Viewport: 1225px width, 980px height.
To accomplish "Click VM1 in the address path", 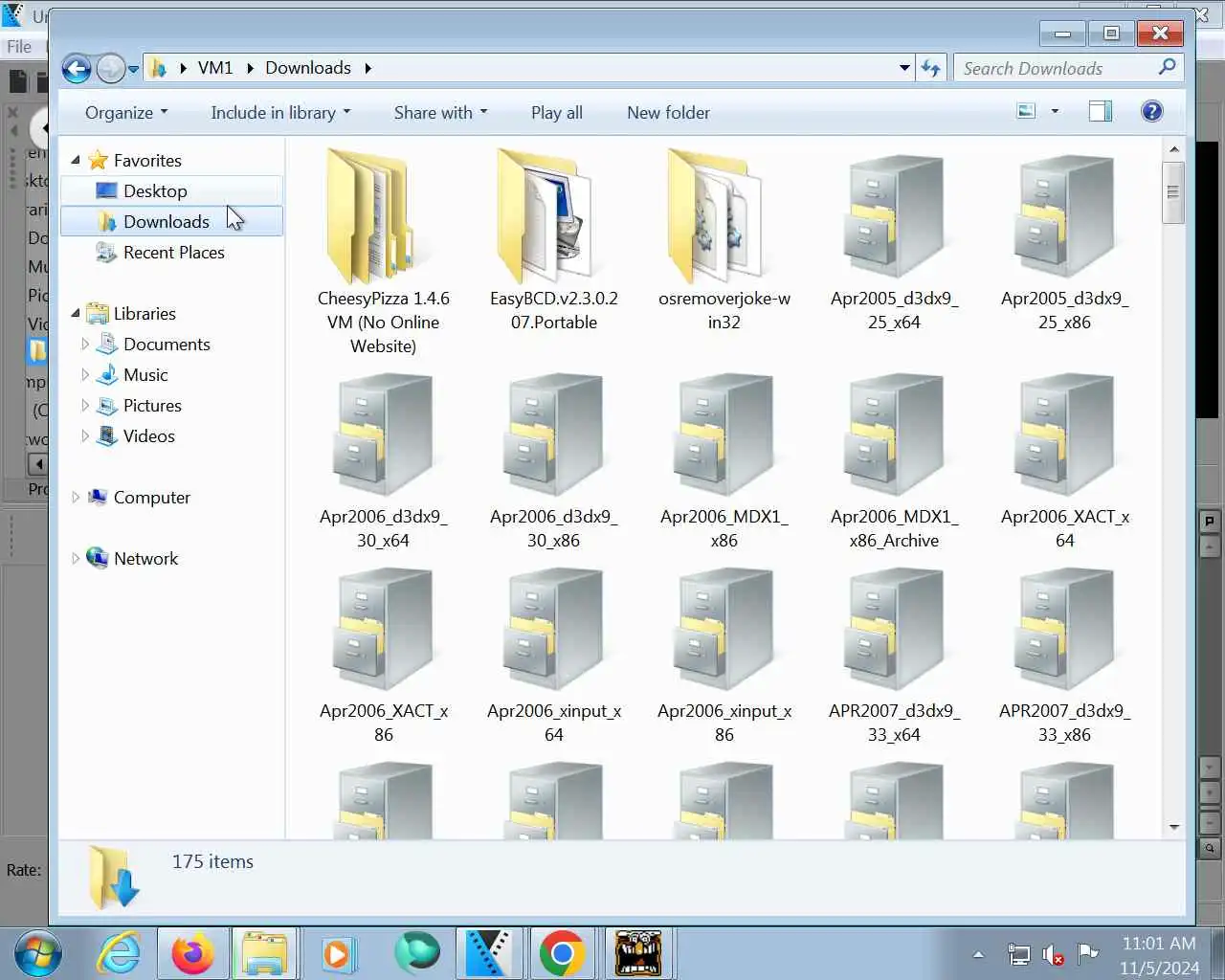I will pyautogui.click(x=215, y=68).
